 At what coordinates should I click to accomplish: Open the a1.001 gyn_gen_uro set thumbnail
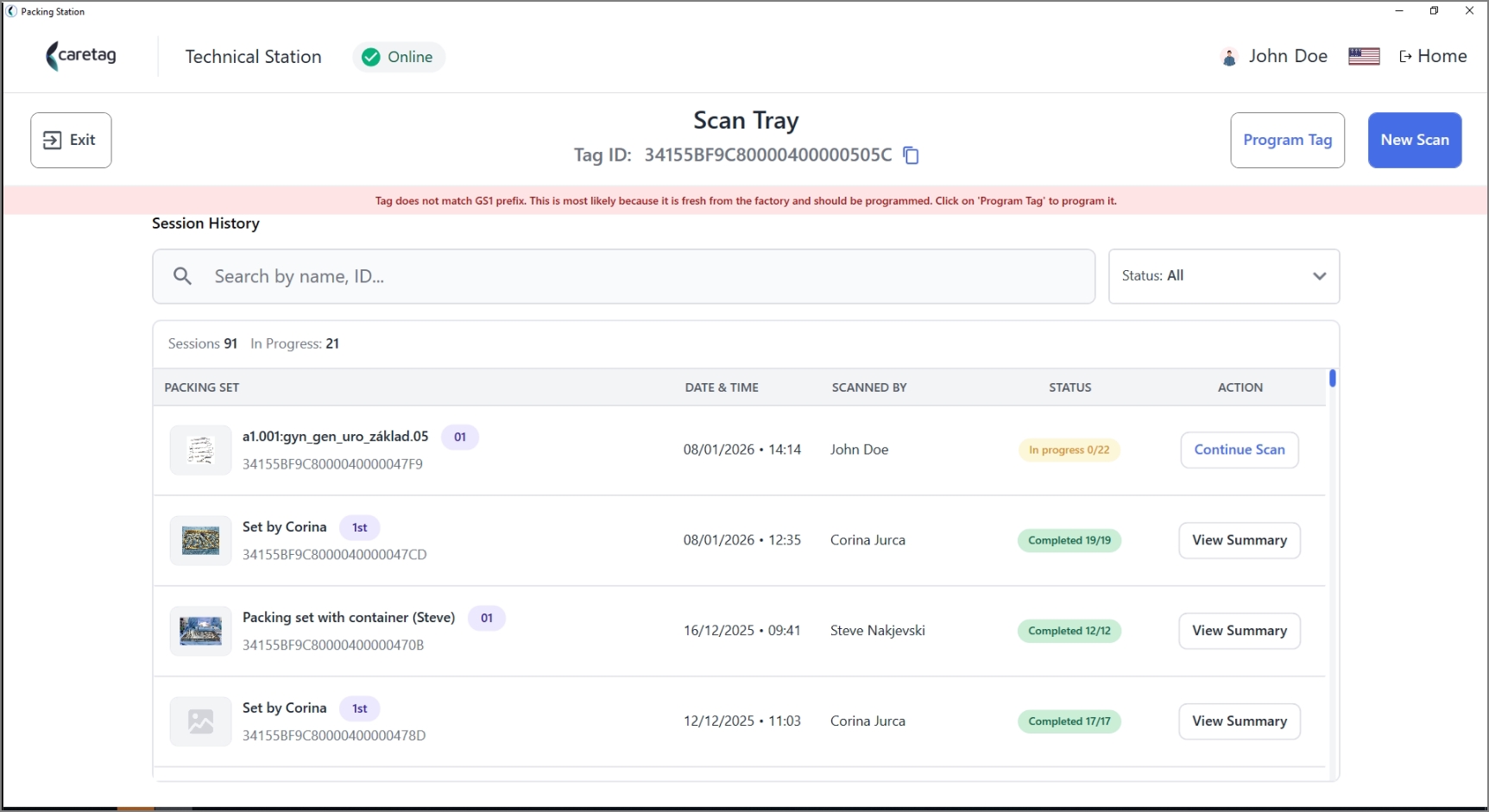click(200, 450)
